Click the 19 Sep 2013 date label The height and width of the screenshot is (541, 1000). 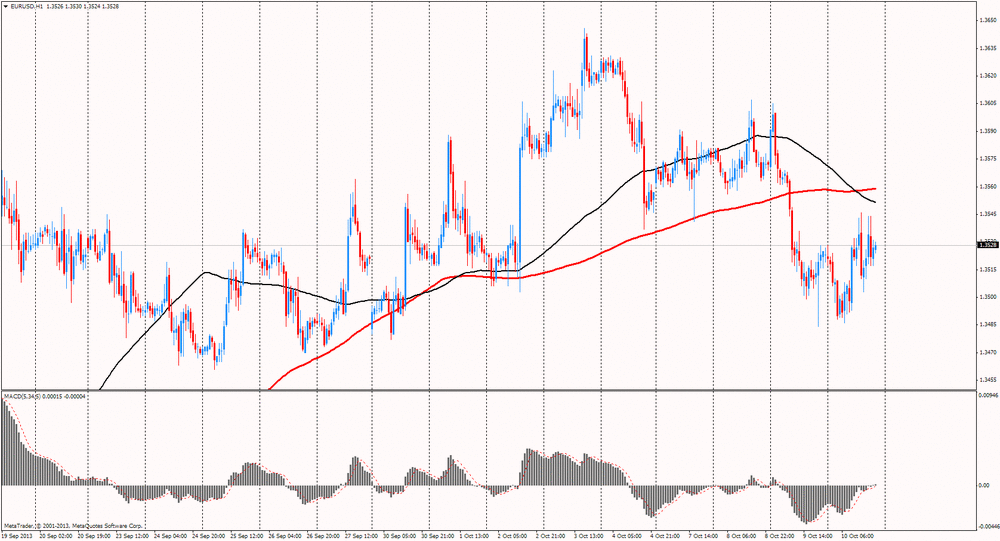[x=15, y=537]
